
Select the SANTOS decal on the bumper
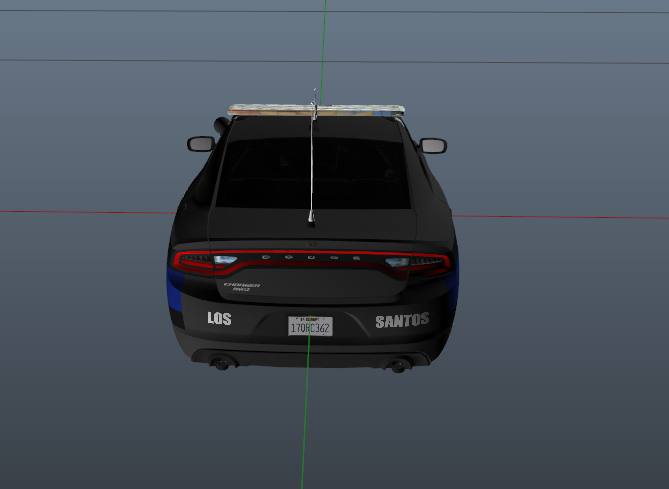pos(402,321)
